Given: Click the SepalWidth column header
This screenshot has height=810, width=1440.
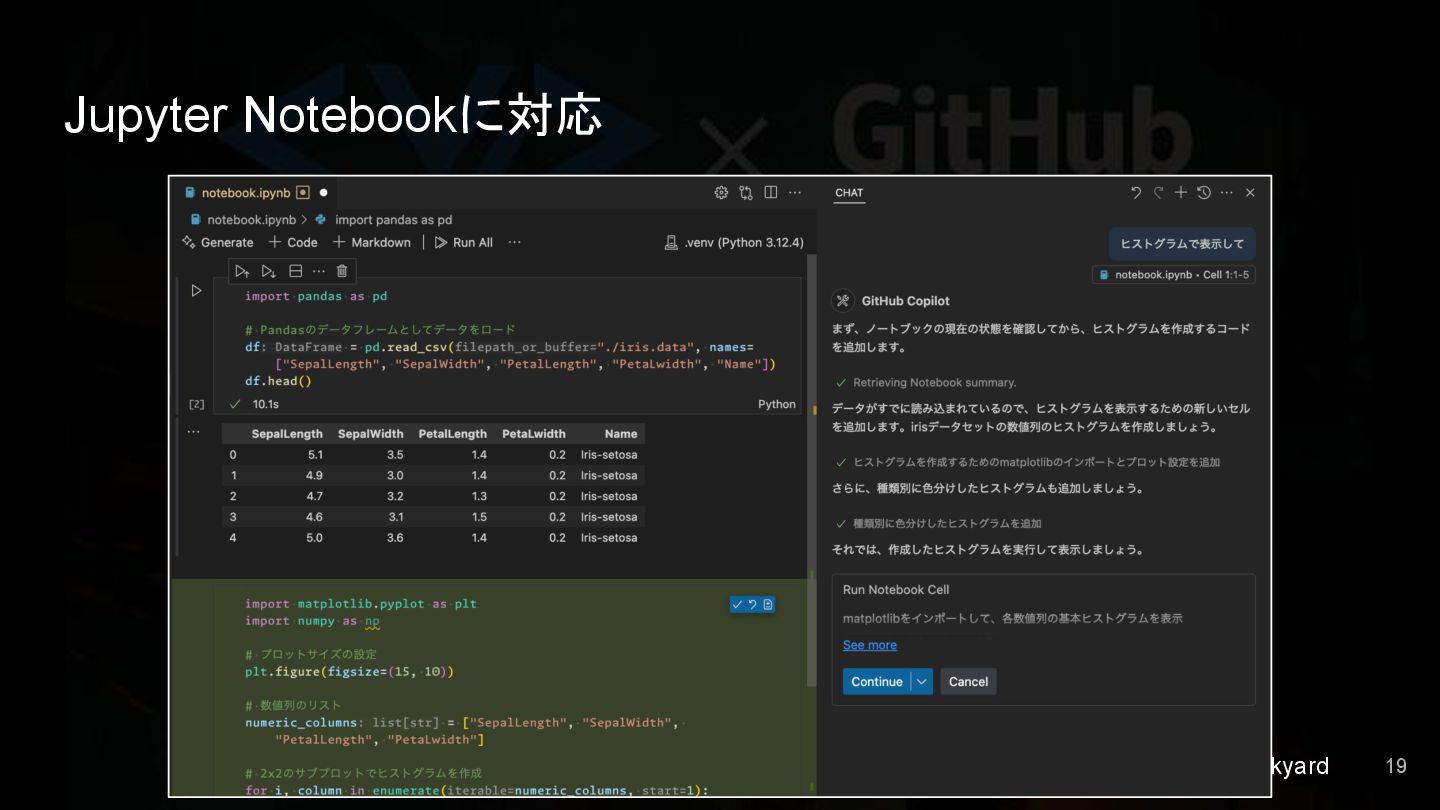Looking at the screenshot, I should [371, 434].
